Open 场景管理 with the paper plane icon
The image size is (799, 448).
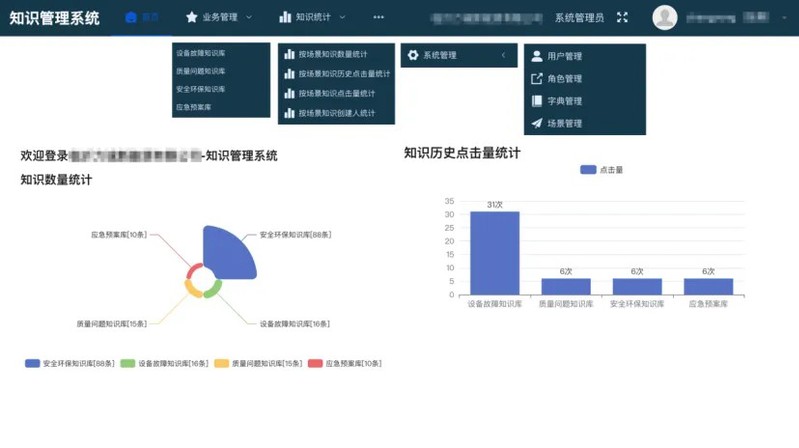(537, 124)
